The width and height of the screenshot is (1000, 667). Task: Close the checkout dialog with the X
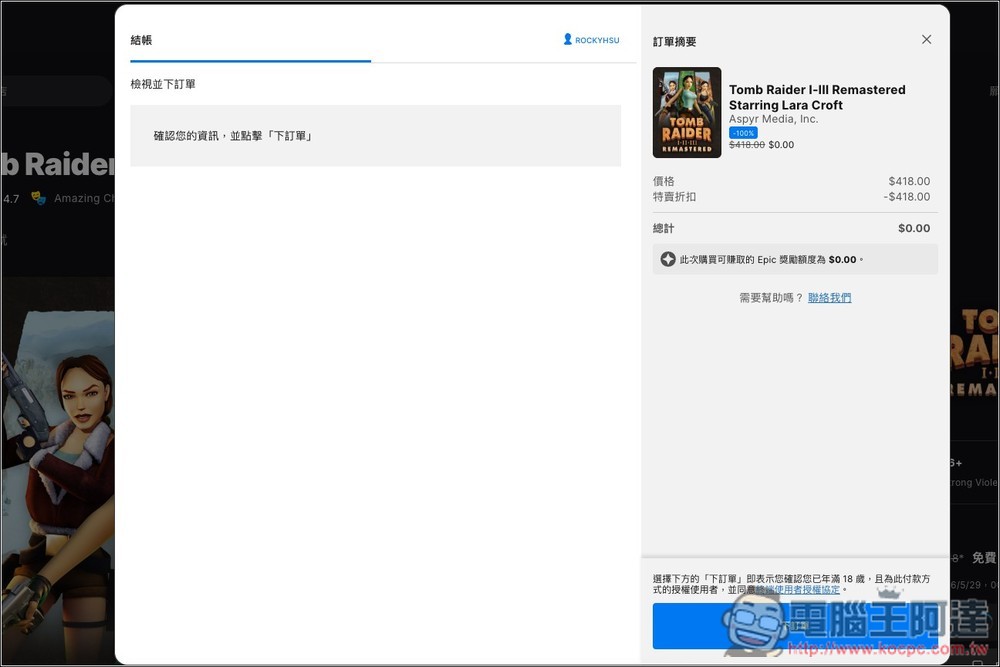coord(926,40)
